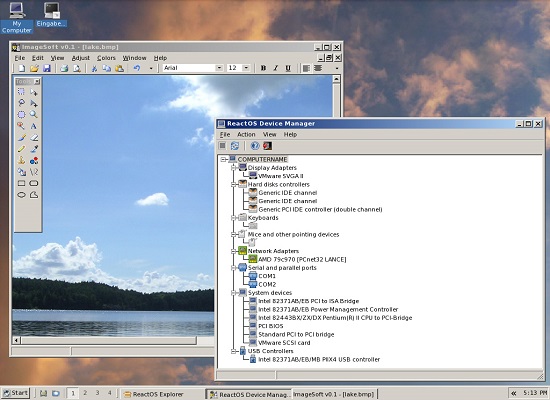The image size is (550, 400).
Task: Undo the last action in ImageSoft
Action: point(137,68)
